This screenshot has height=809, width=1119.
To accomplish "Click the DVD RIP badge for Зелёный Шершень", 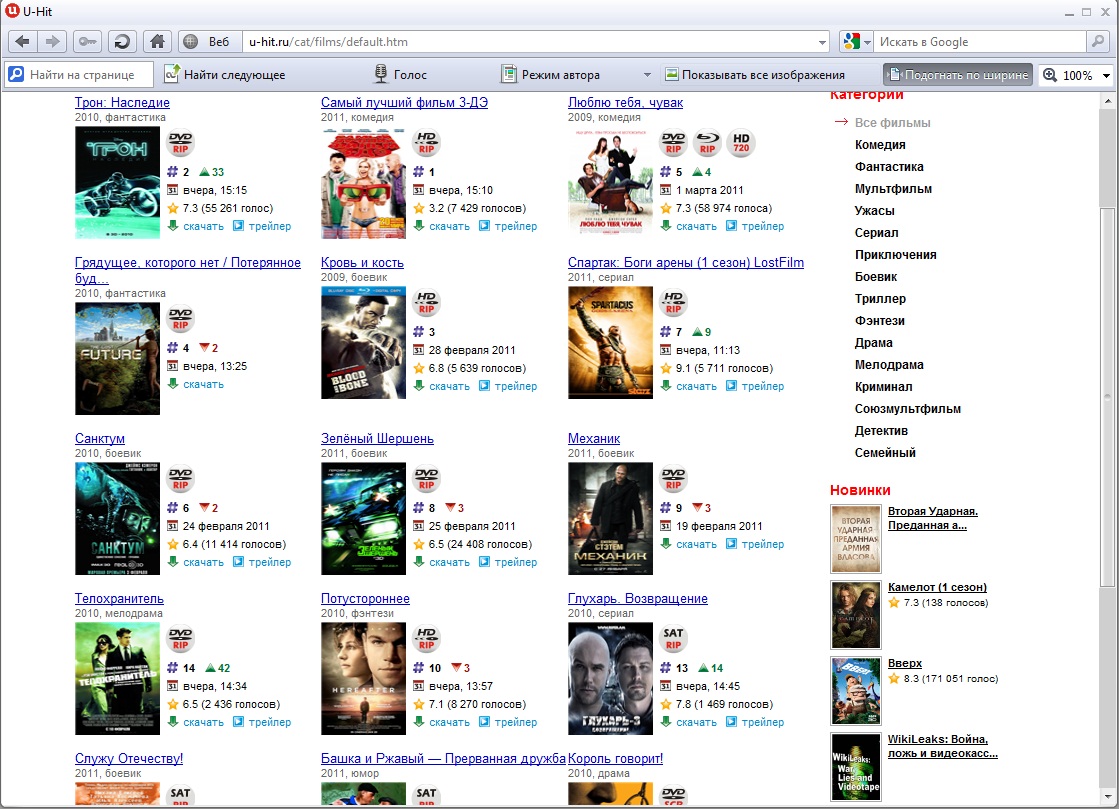I will pos(427,479).
